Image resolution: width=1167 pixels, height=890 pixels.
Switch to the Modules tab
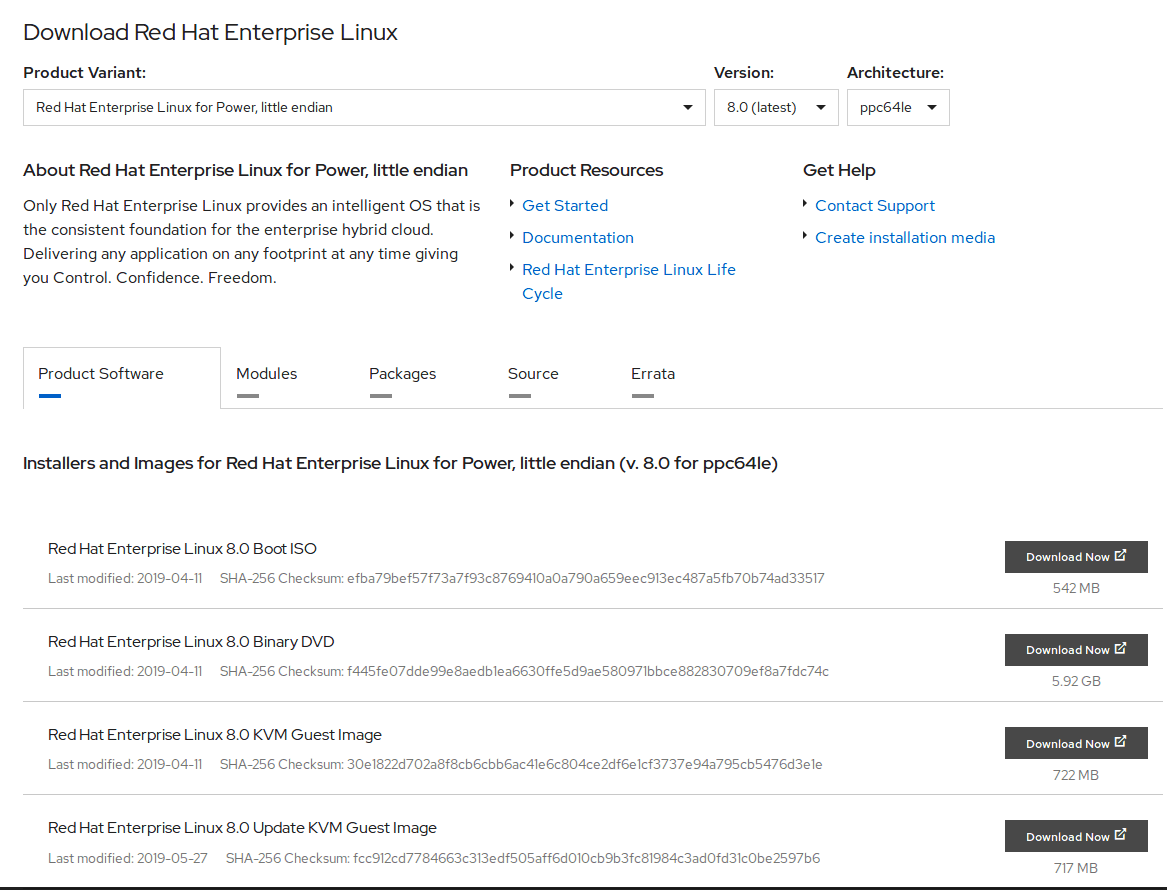coord(266,374)
